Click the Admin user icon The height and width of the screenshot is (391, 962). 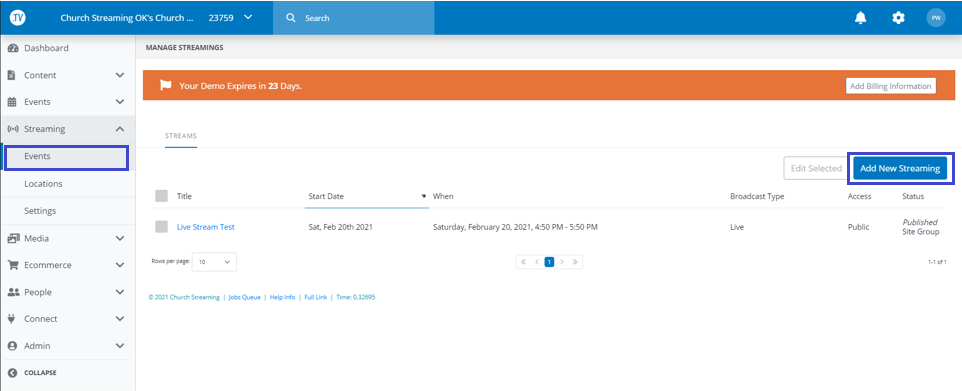[12, 346]
